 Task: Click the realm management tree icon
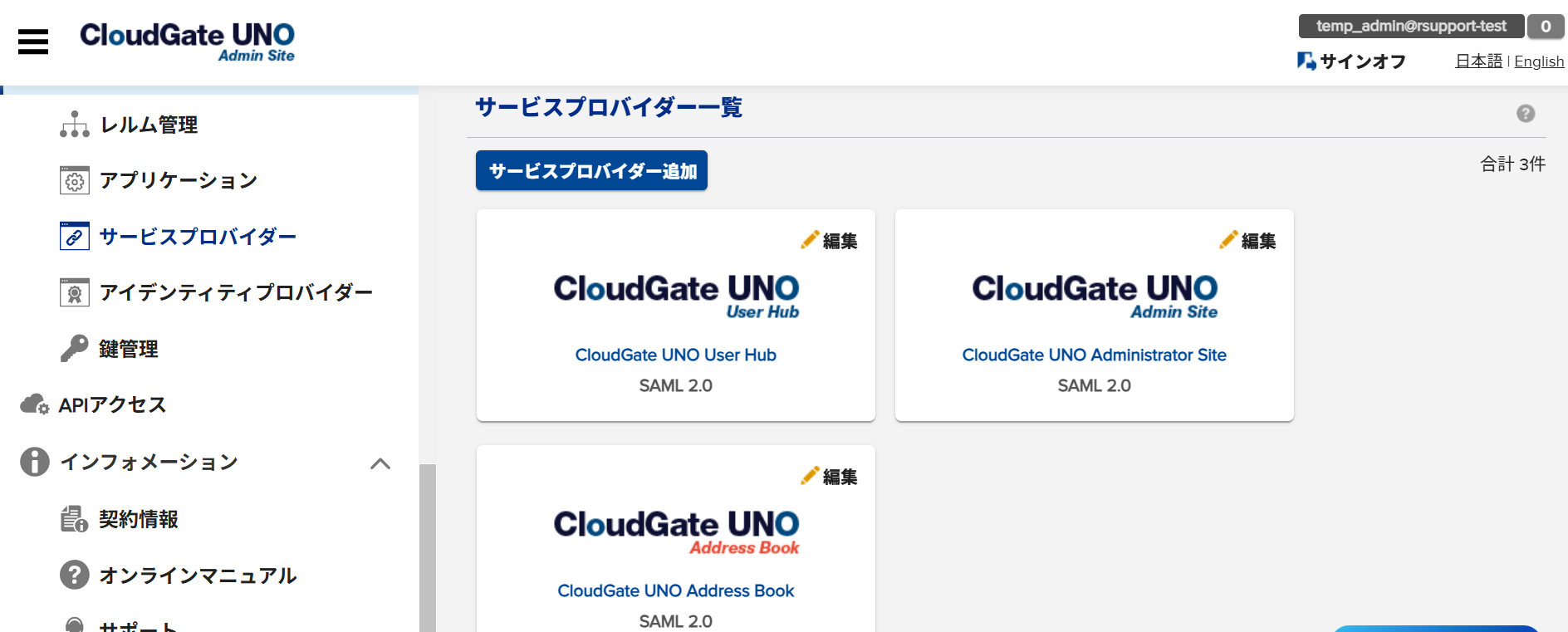(75, 125)
